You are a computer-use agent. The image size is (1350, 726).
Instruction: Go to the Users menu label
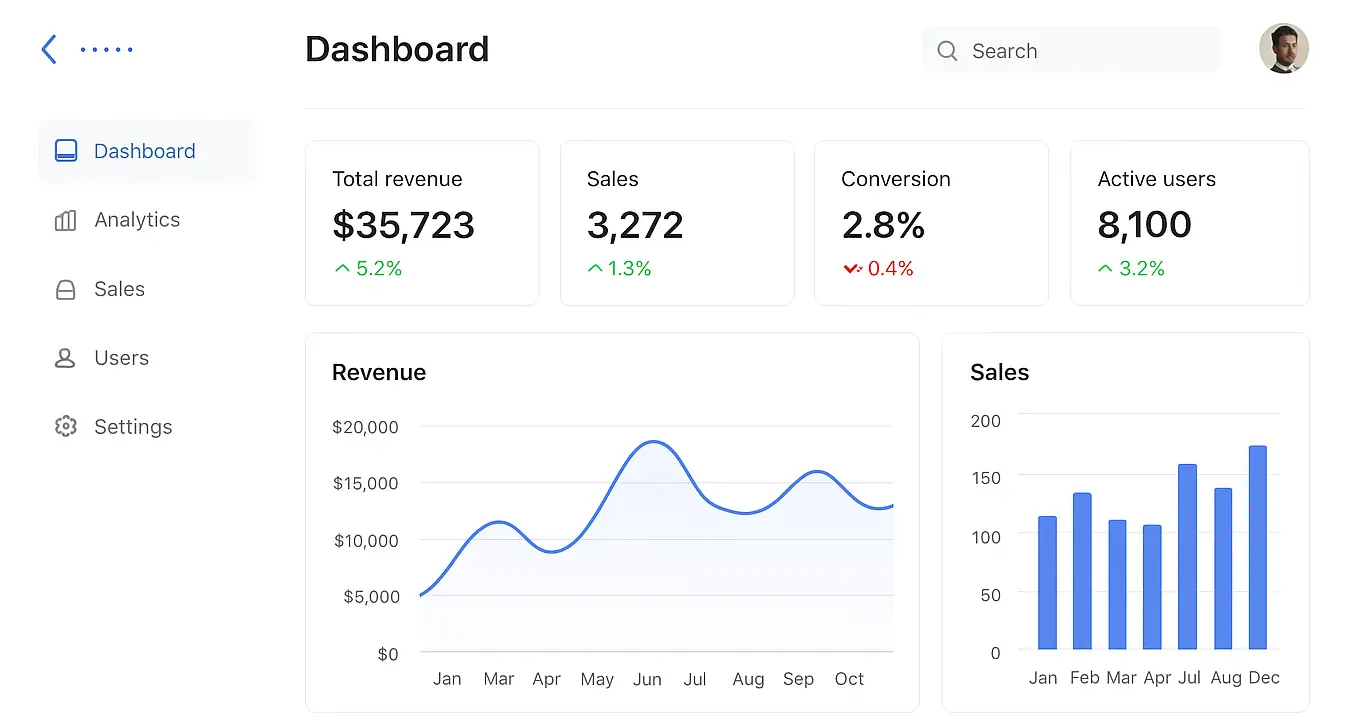pyautogui.click(x=121, y=358)
